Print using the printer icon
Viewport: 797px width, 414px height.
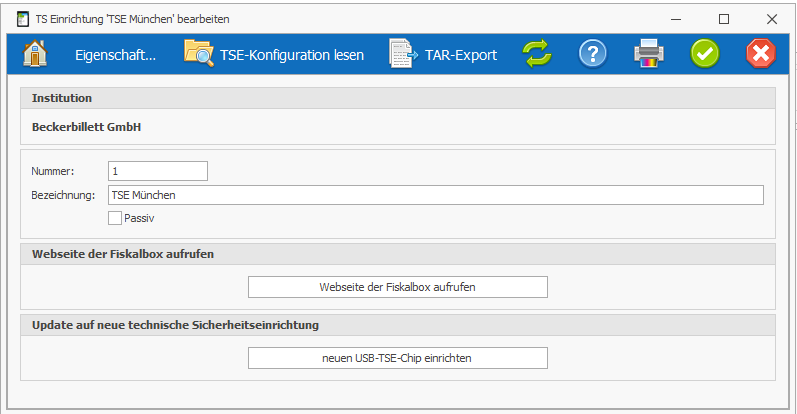click(649, 53)
